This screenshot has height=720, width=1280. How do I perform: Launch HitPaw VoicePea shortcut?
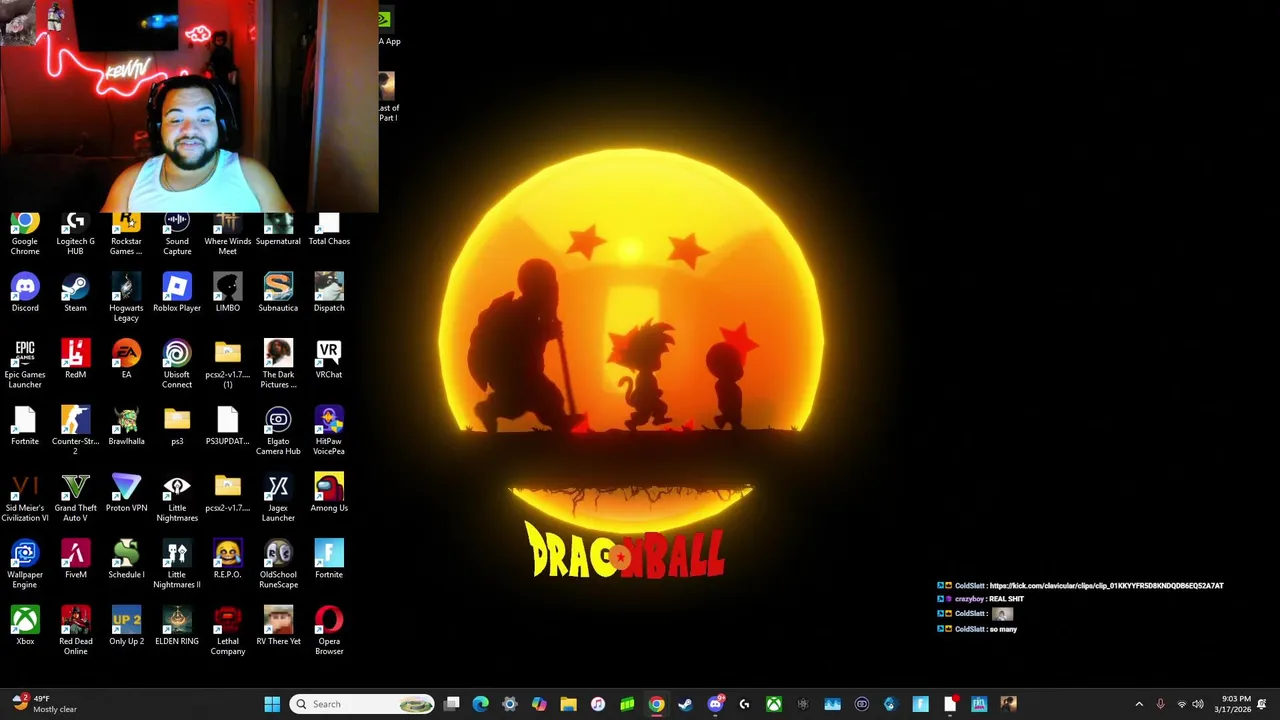[329, 431]
